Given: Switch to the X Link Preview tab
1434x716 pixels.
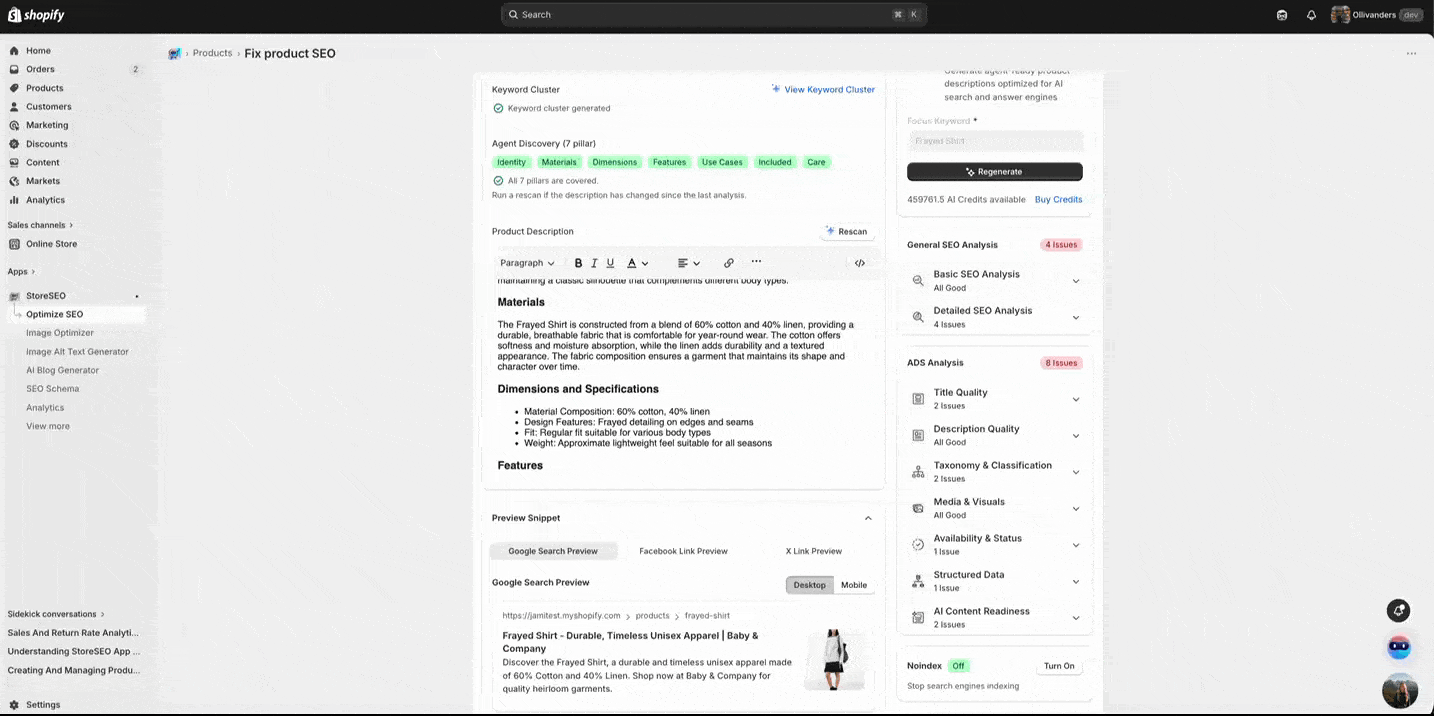Looking at the screenshot, I should [813, 551].
